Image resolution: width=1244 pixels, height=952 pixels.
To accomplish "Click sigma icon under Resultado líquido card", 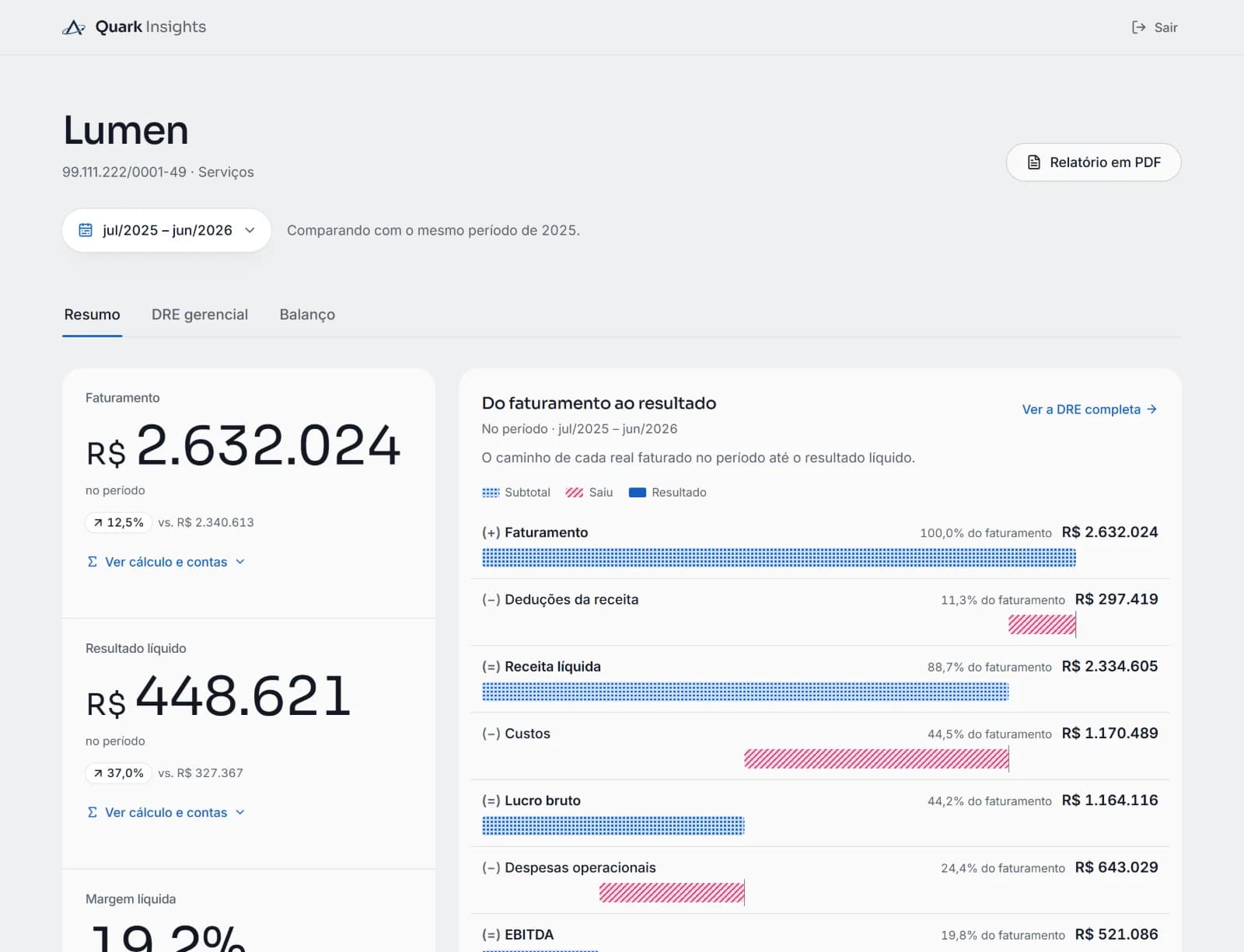I will coord(93,812).
